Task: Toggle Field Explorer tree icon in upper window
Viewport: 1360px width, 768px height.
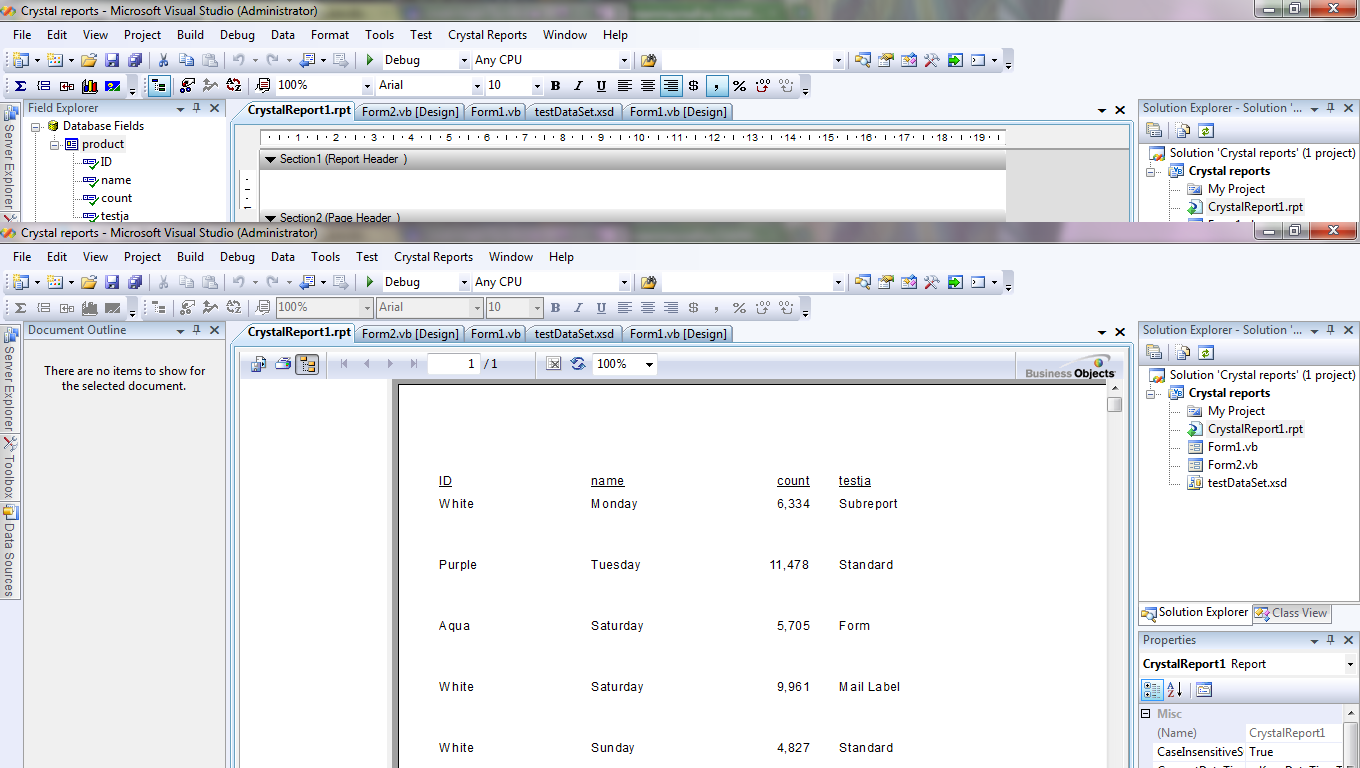Action: [159, 86]
